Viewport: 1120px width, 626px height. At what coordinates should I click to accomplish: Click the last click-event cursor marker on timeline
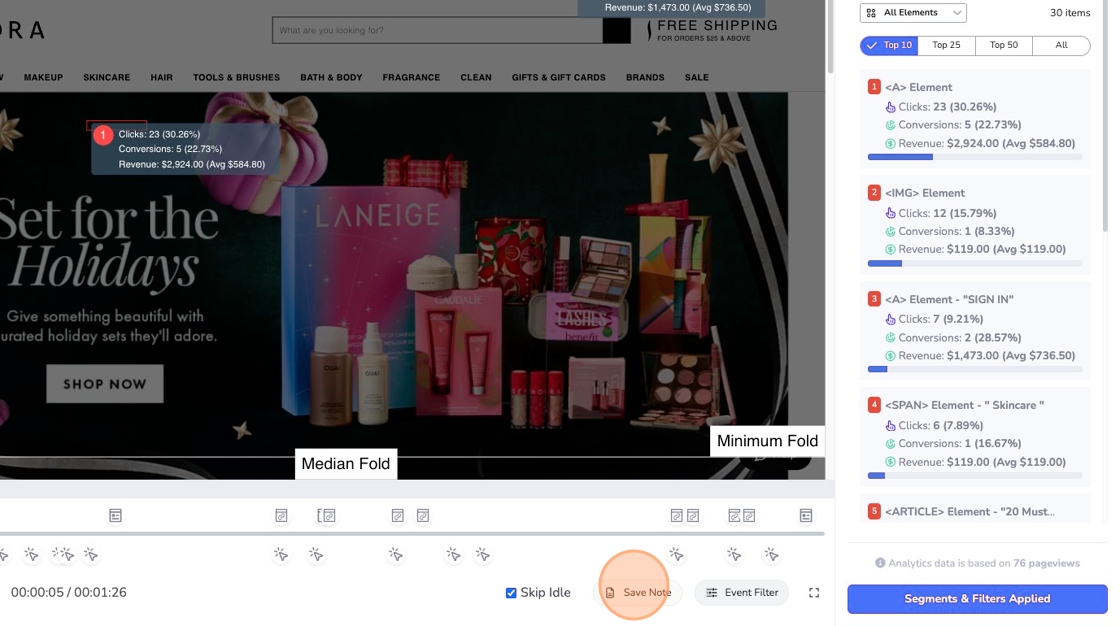771,554
